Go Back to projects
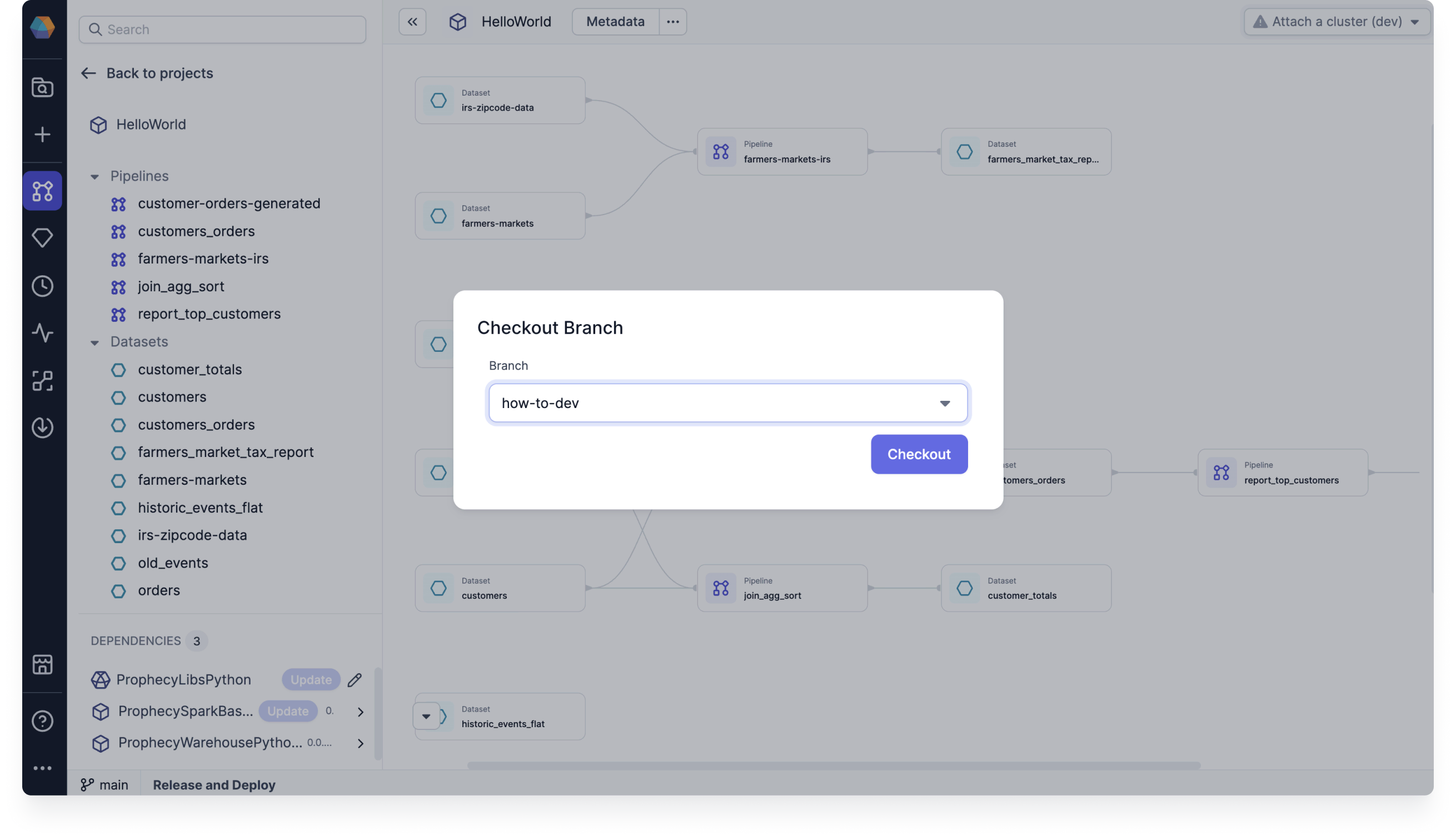The height and width of the screenshot is (840, 1456). pyautogui.click(x=147, y=73)
